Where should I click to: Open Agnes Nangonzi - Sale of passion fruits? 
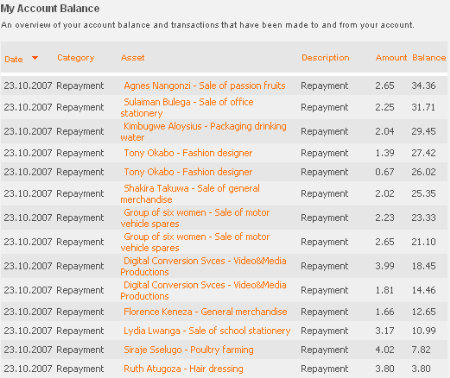204,86
